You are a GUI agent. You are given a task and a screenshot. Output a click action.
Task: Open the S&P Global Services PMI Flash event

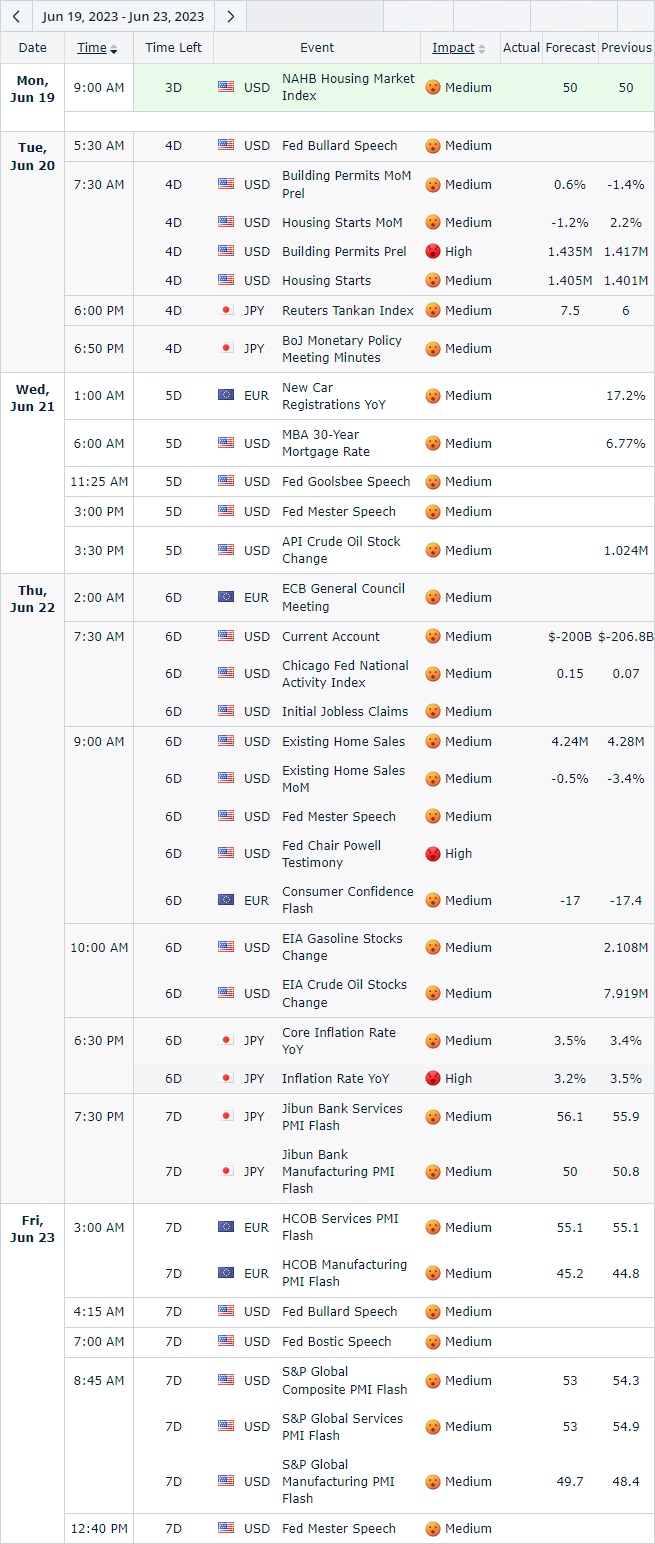click(342, 1427)
